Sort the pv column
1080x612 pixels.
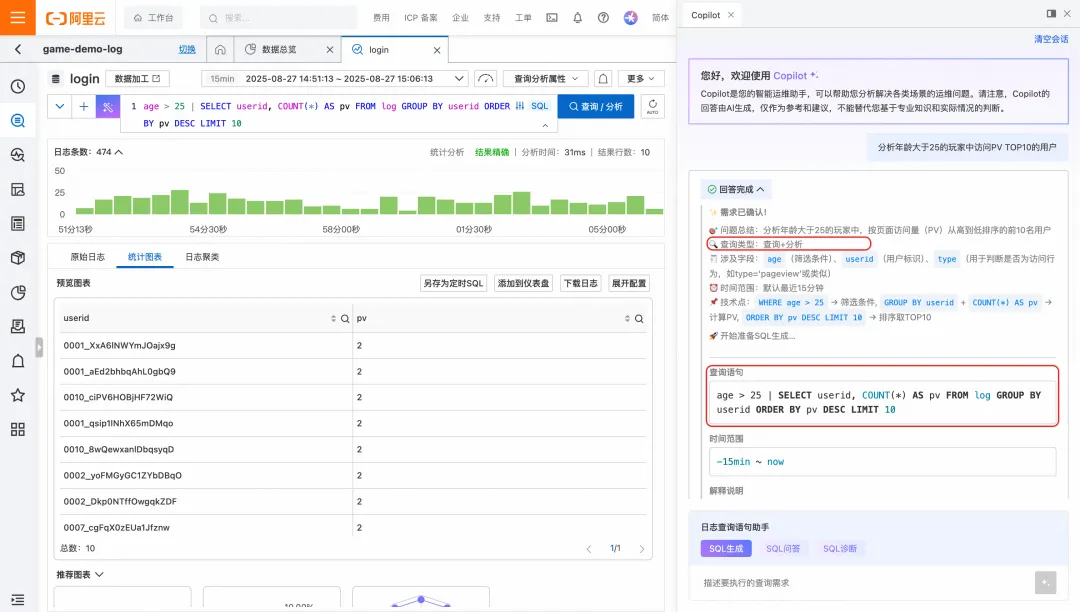click(x=627, y=319)
